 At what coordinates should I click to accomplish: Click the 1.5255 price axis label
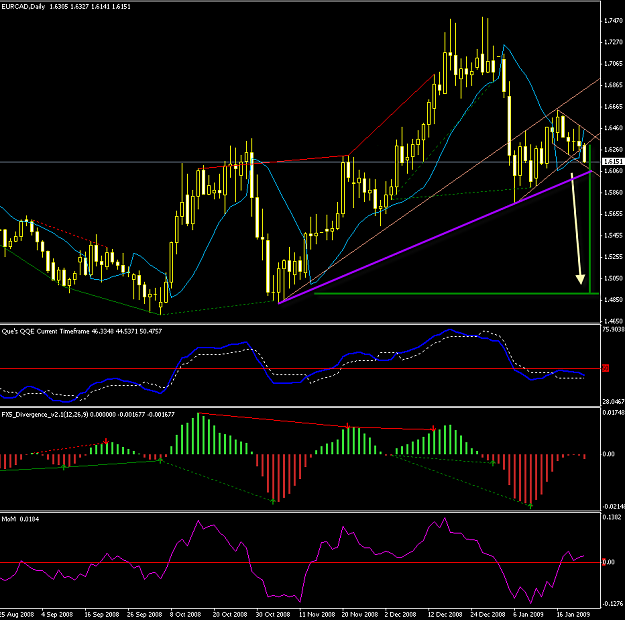pyautogui.click(x=613, y=257)
